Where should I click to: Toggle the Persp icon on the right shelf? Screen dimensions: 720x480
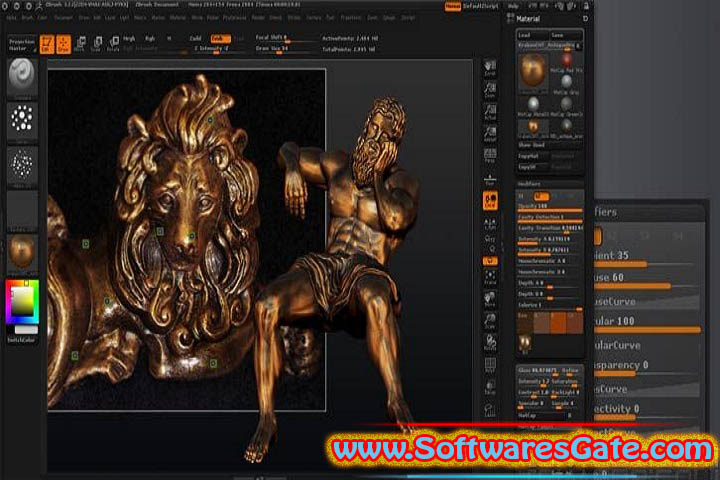click(490, 155)
